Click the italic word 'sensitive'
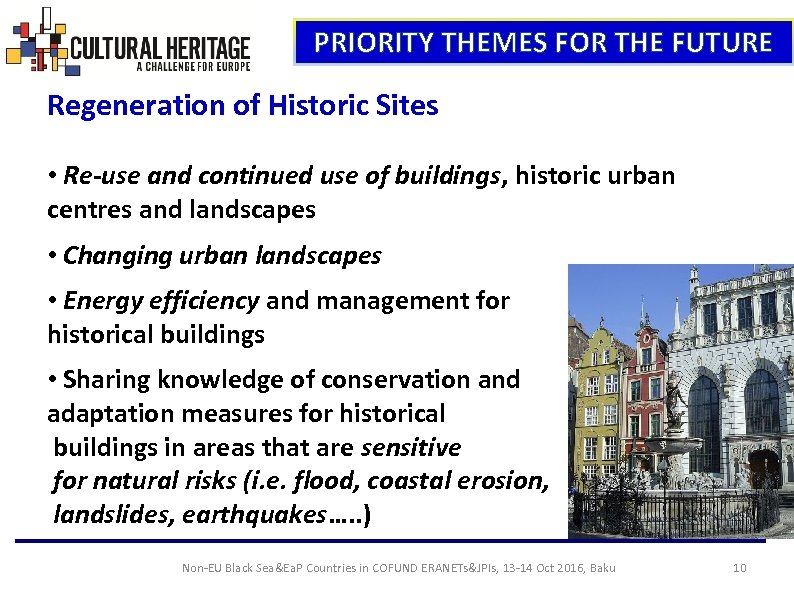794x595 pixels. pyautogui.click(x=411, y=447)
